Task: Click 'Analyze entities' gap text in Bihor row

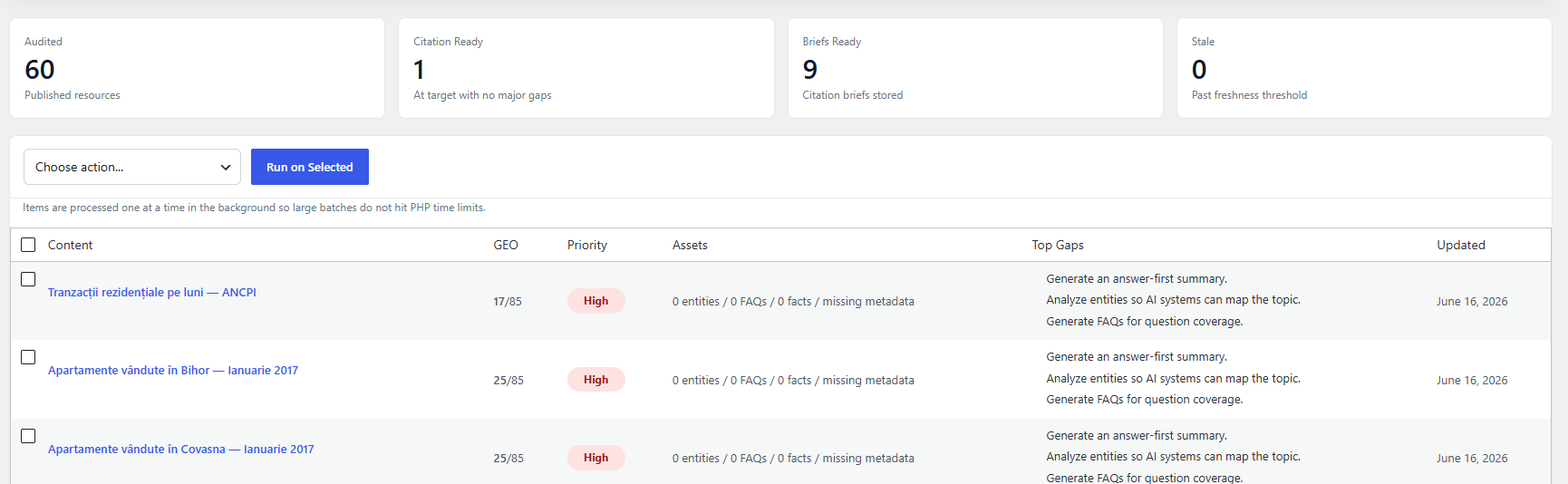Action: click(1173, 379)
